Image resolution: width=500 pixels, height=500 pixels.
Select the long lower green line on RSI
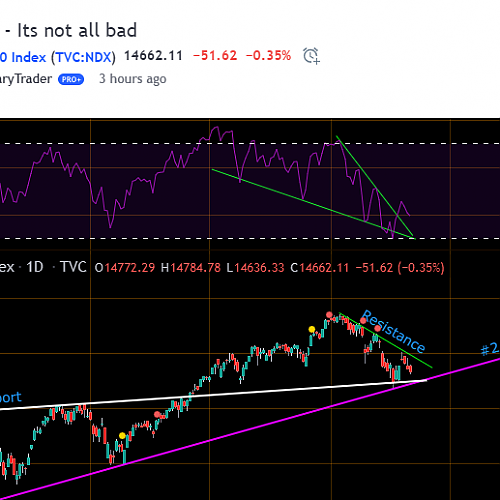point(313,204)
